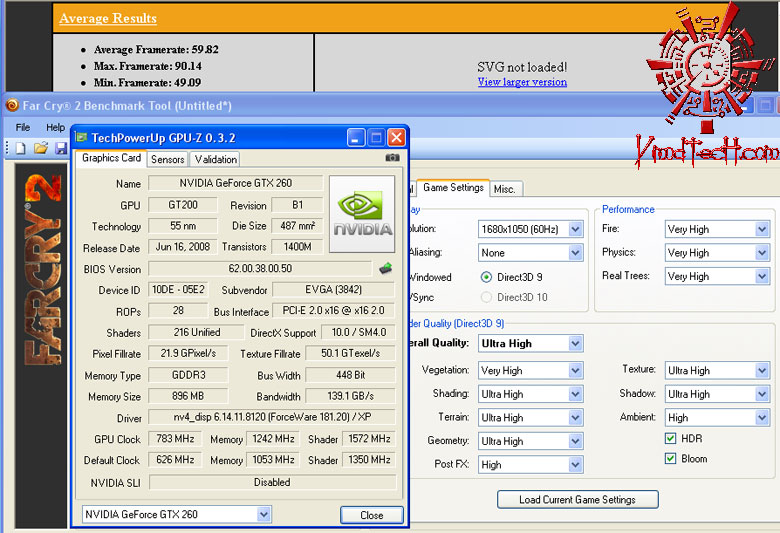This screenshot has width=780, height=533.
Task: Select the Direct3D 10 radio button
Action: tap(487, 297)
